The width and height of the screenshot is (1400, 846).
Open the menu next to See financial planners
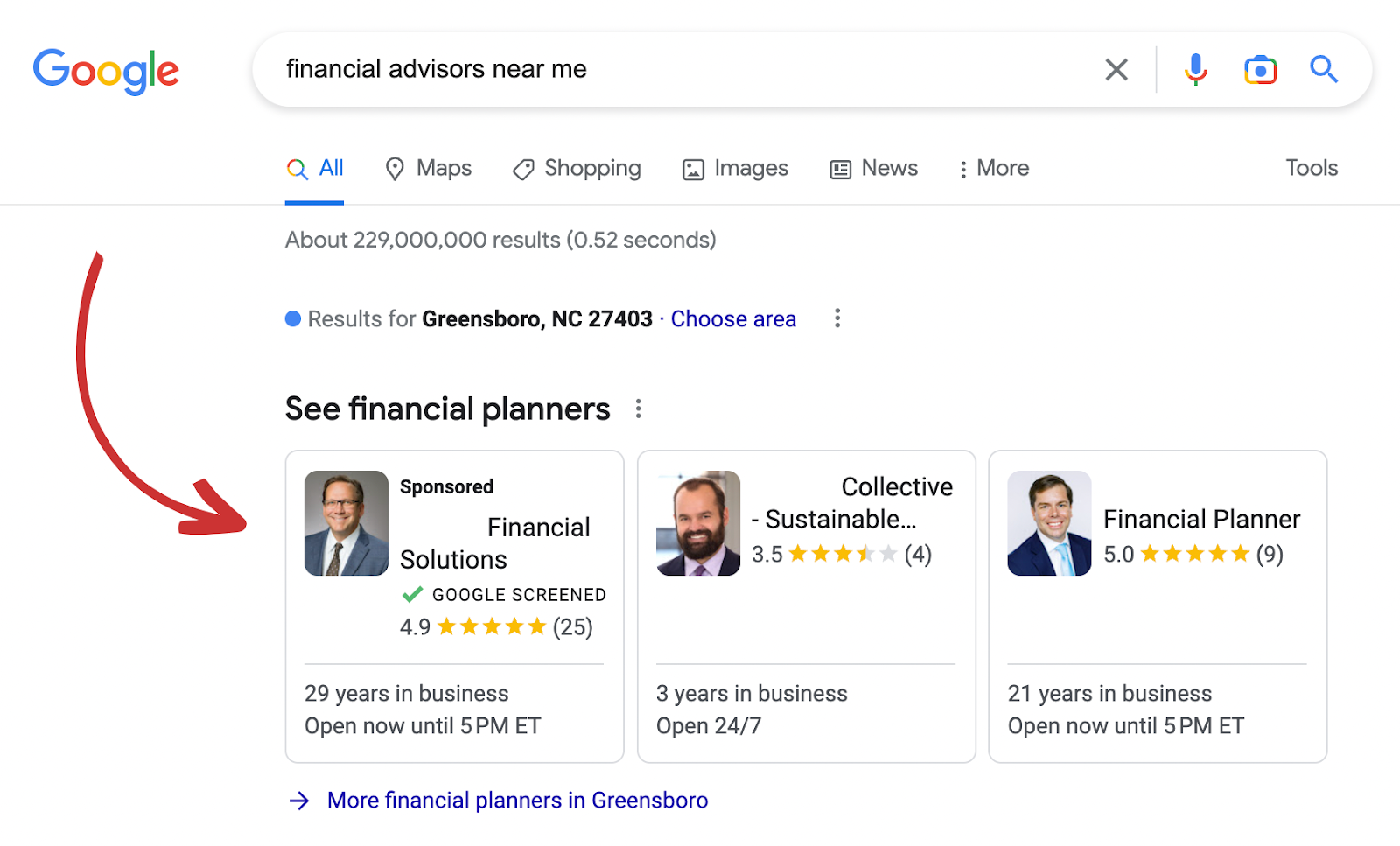click(x=639, y=409)
